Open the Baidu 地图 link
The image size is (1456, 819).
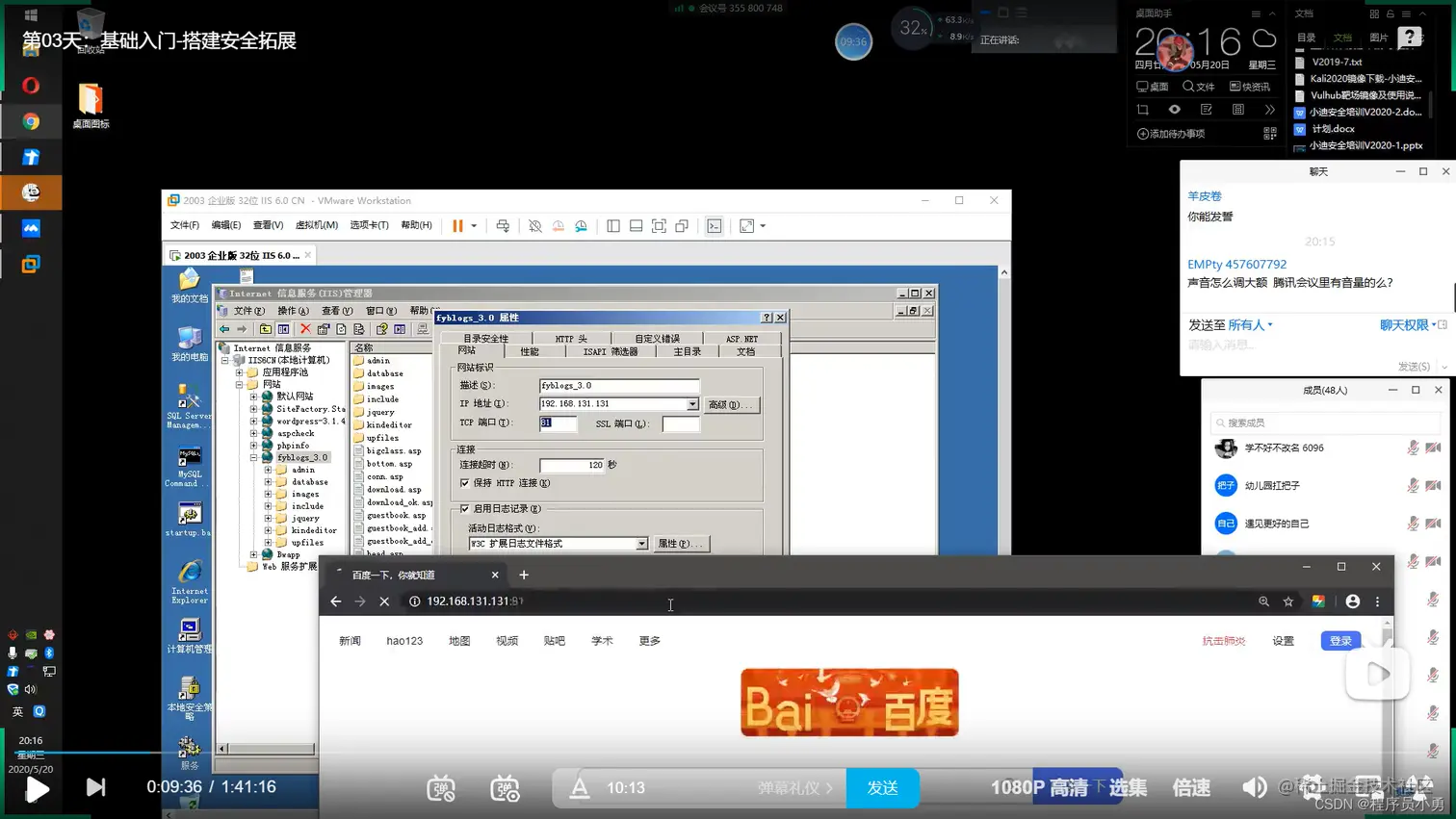point(459,641)
